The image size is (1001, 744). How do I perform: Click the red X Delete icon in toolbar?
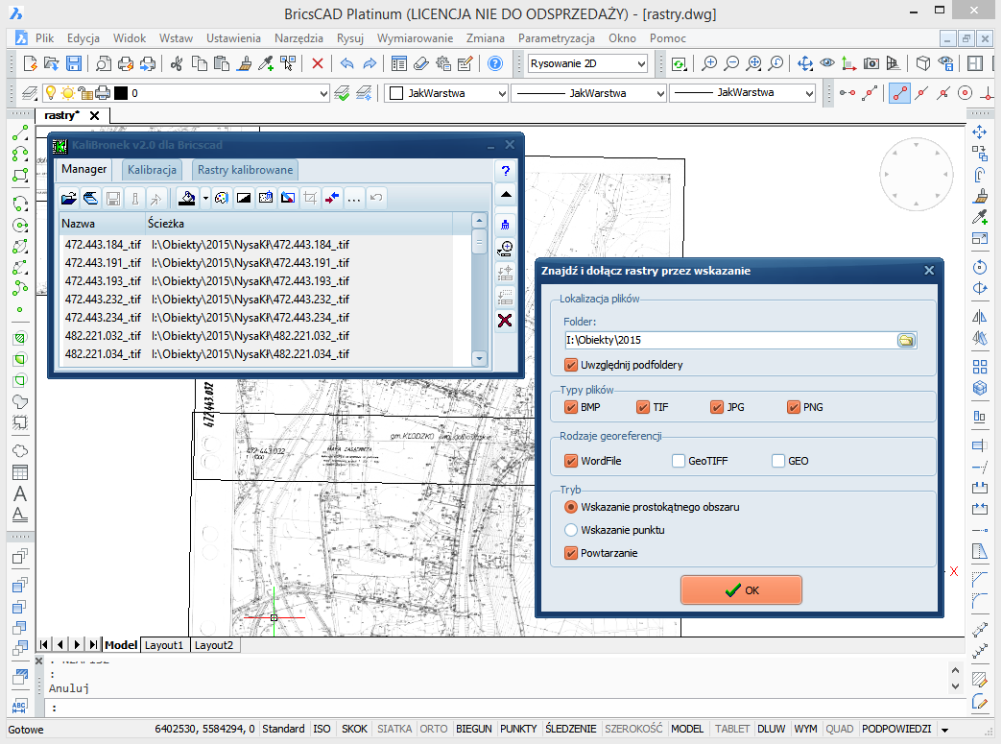[317, 63]
